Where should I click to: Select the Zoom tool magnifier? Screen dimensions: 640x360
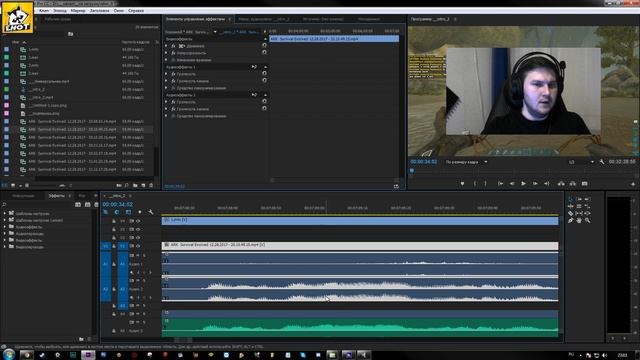[x=587, y=220]
